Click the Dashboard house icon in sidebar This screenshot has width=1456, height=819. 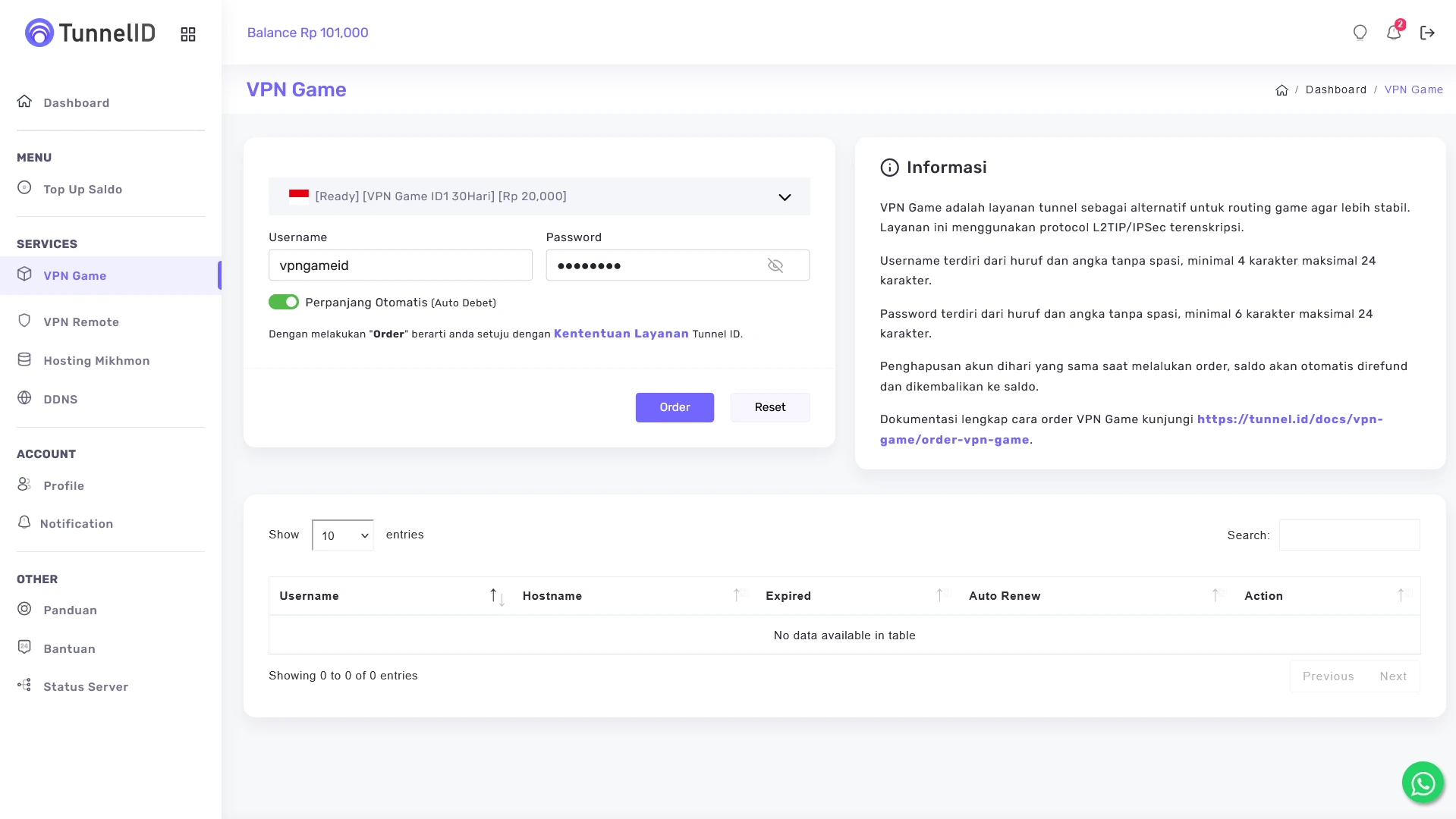tap(24, 102)
